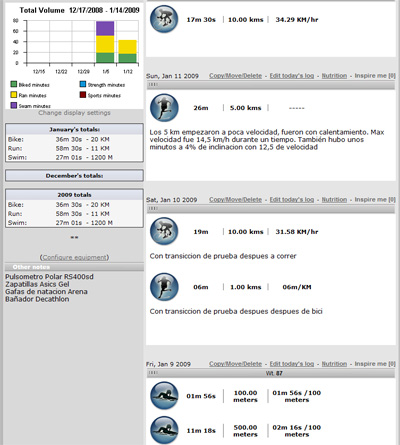400x445 pixels.
Task: Click the 2009 totals panel header
Action: [x=74, y=195]
